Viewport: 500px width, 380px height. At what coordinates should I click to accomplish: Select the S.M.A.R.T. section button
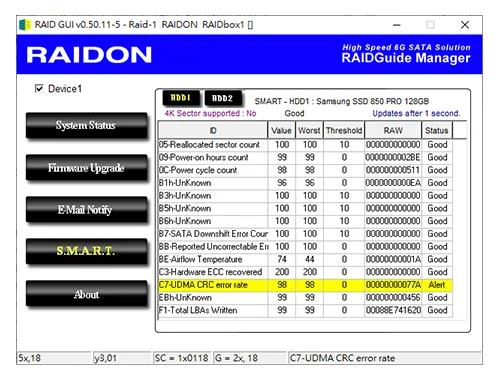(86, 252)
